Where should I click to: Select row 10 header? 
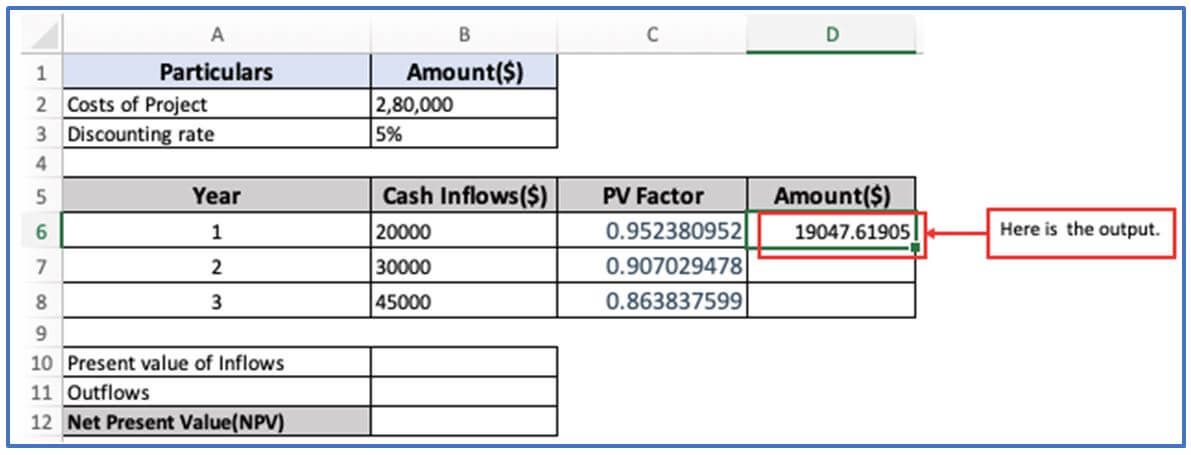42,362
